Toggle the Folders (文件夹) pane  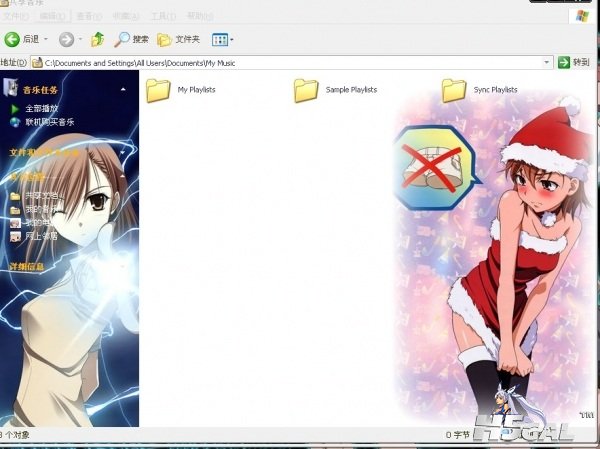tap(179, 39)
